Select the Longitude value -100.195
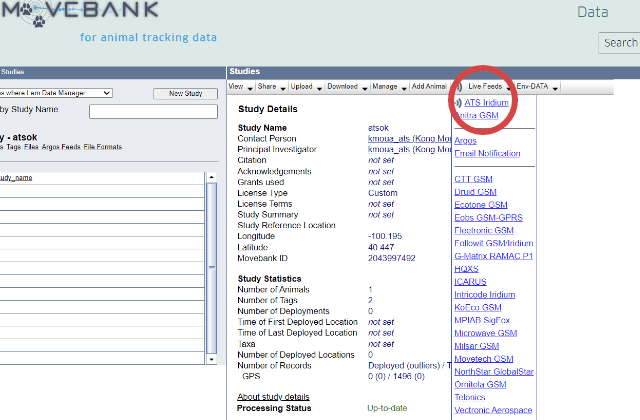640x420 pixels. (385, 236)
